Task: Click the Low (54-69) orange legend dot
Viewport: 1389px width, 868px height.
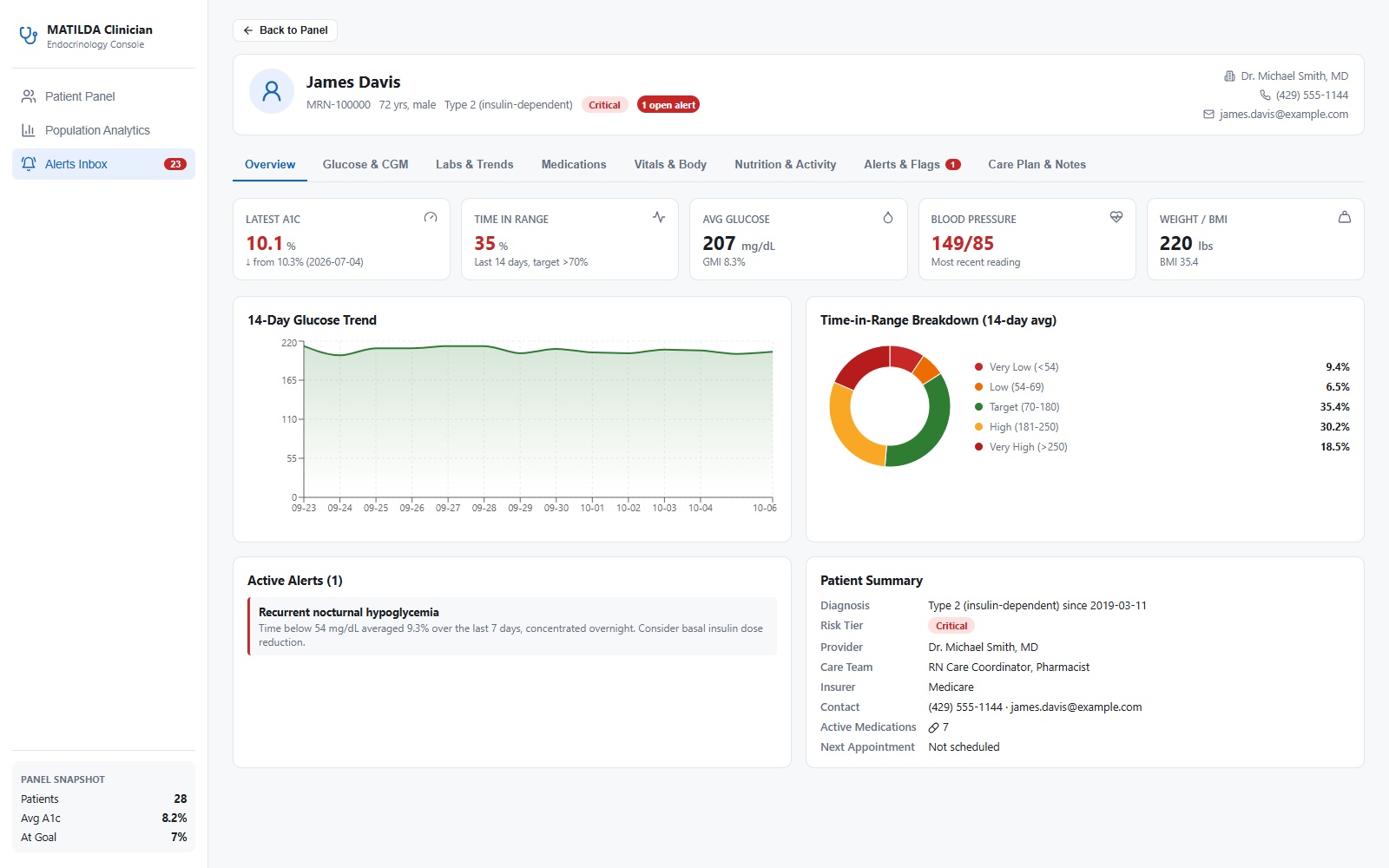Action: pyautogui.click(x=979, y=387)
